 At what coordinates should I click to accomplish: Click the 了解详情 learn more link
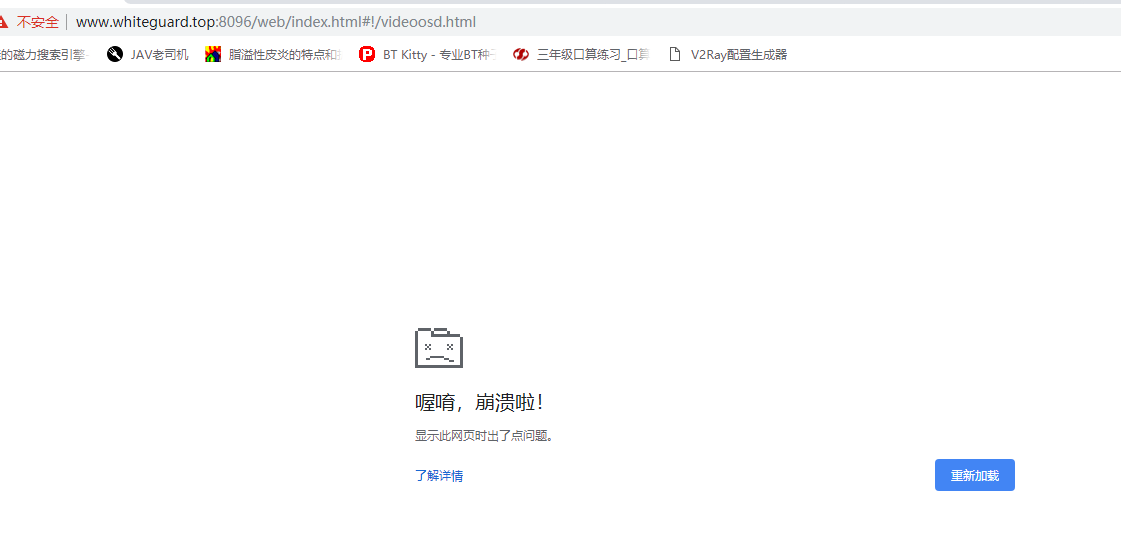tap(439, 476)
